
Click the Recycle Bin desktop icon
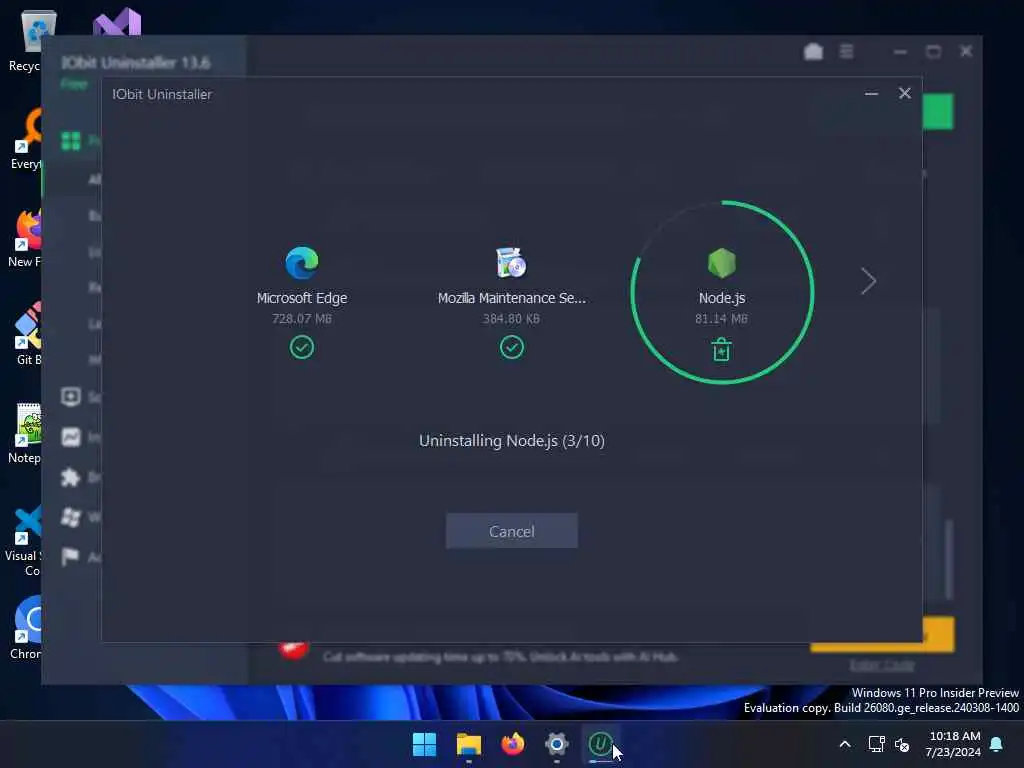pos(30,40)
